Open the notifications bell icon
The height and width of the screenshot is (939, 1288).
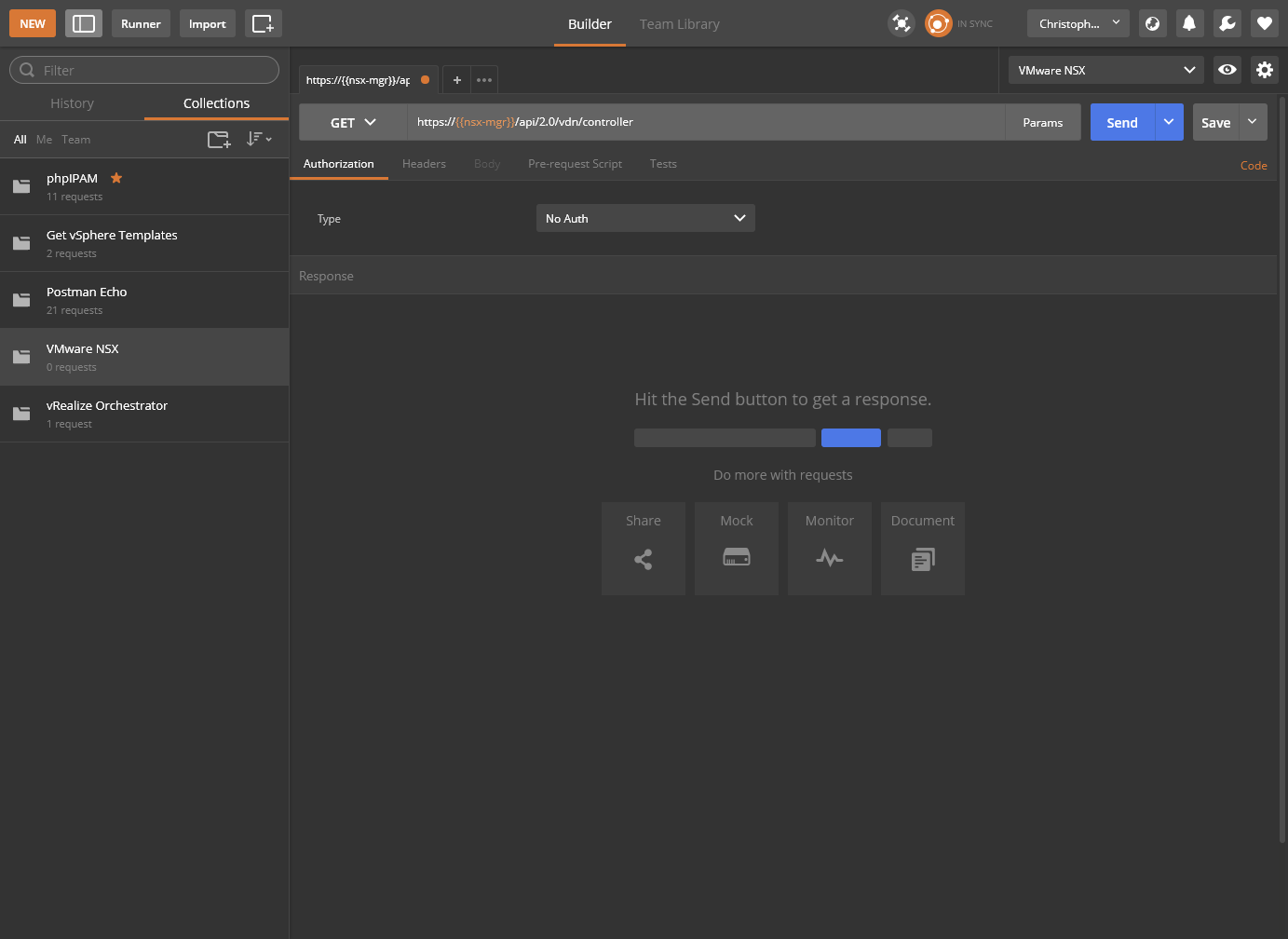[1189, 24]
